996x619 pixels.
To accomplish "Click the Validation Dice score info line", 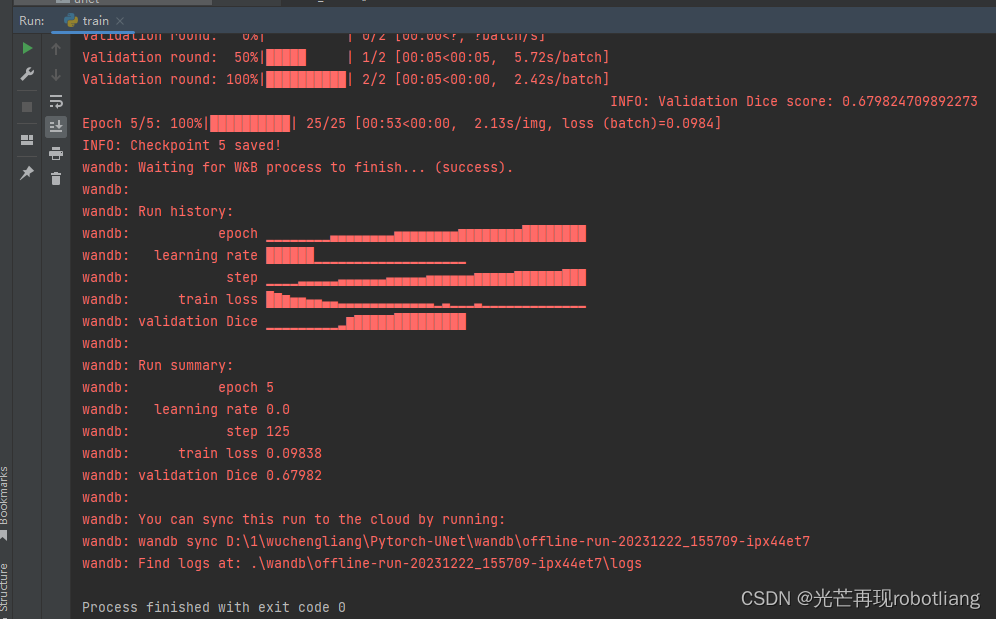I will [x=793, y=102].
